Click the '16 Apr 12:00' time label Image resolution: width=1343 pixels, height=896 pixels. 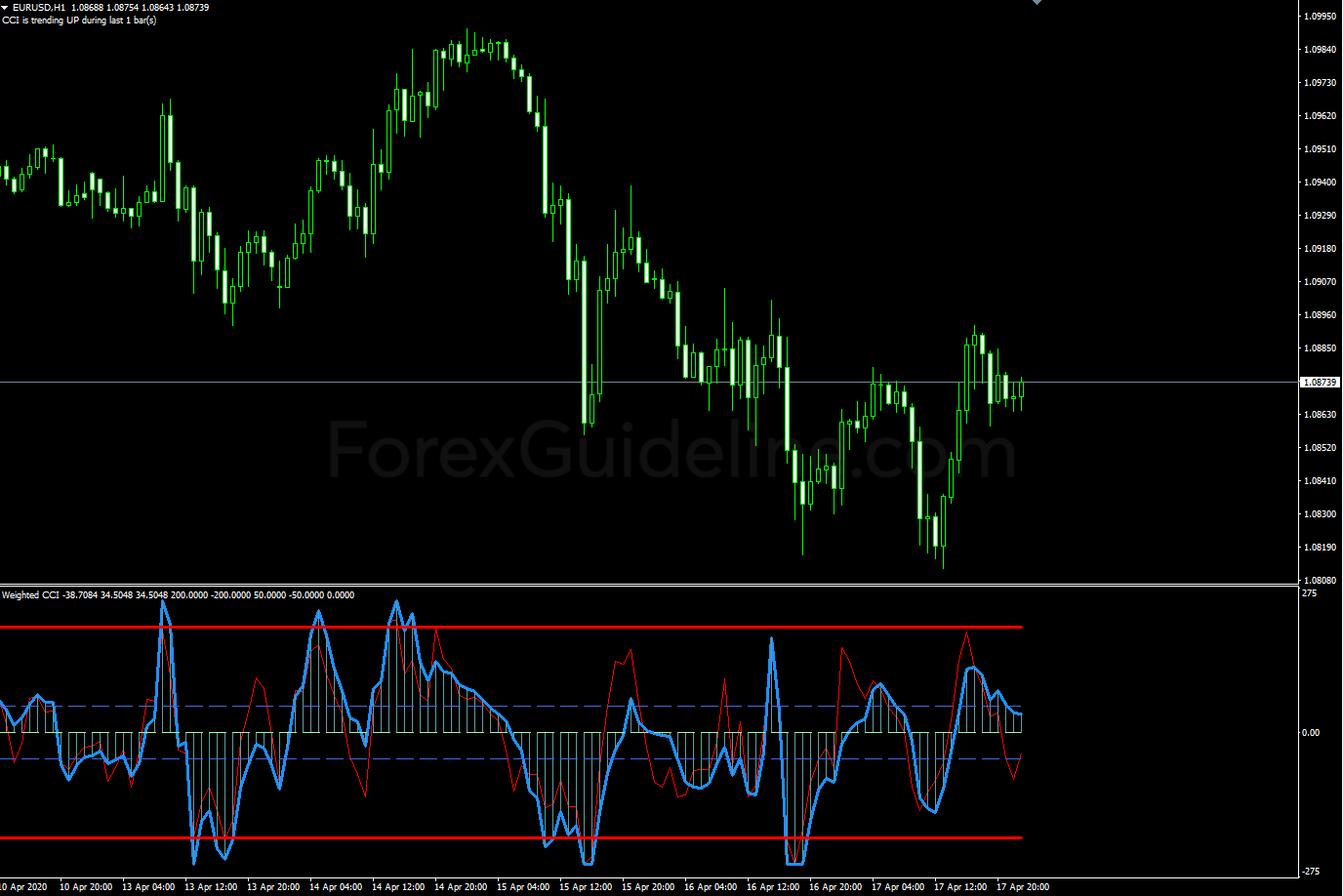[773, 887]
